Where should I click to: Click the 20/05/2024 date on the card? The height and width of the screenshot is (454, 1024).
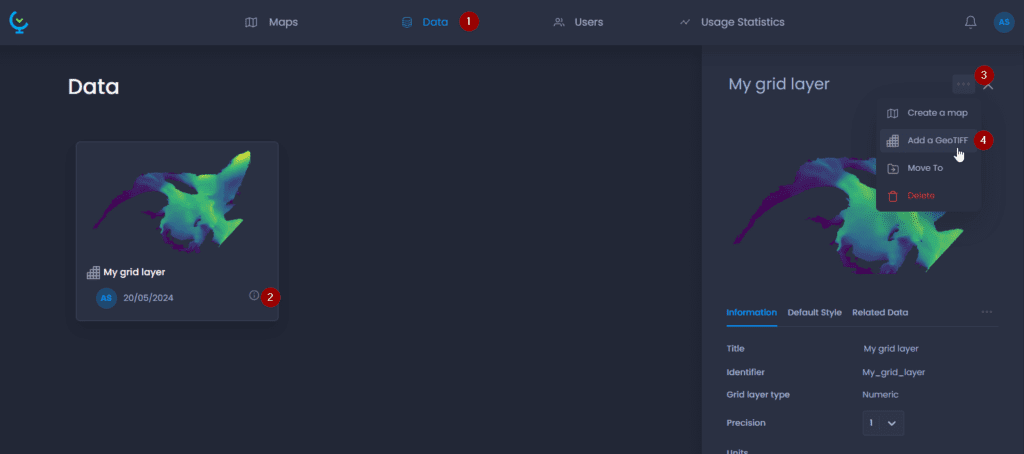pos(148,299)
